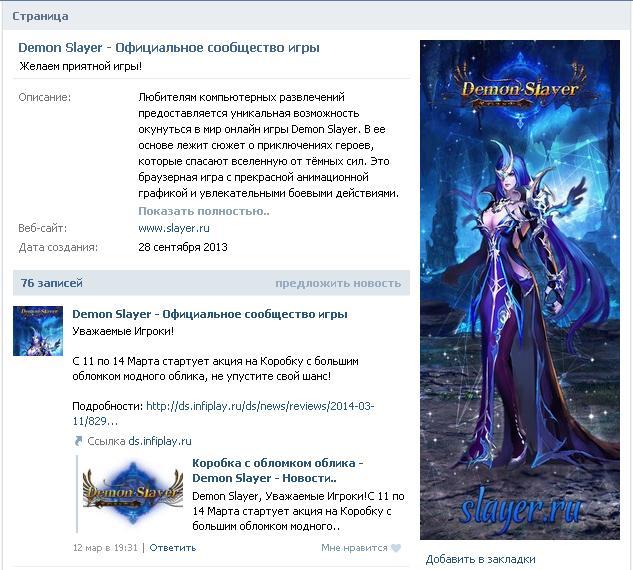Click the 'Описание:' field label
633x570 pixels.
pyautogui.click(x=44, y=97)
